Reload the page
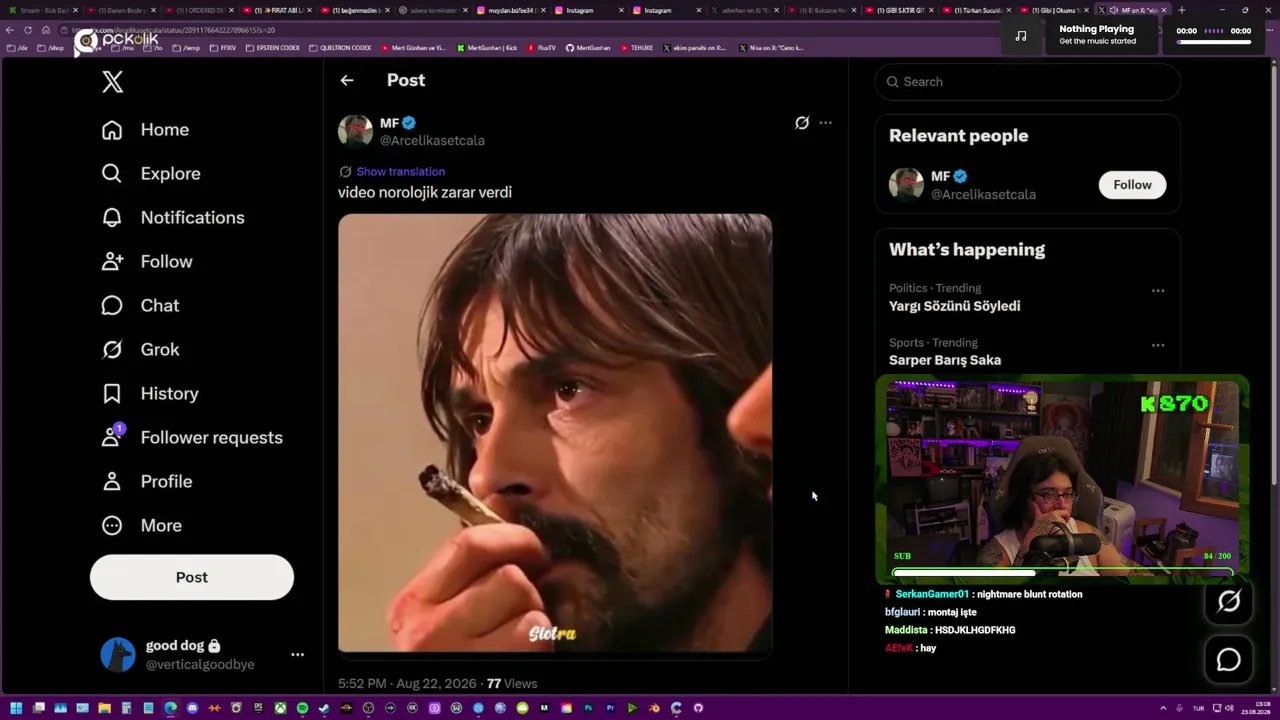Screen dimensions: 1280x720 pos(28,30)
